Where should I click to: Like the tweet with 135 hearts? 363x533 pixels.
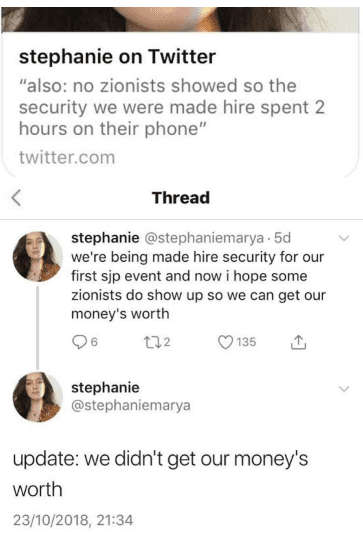click(x=225, y=342)
